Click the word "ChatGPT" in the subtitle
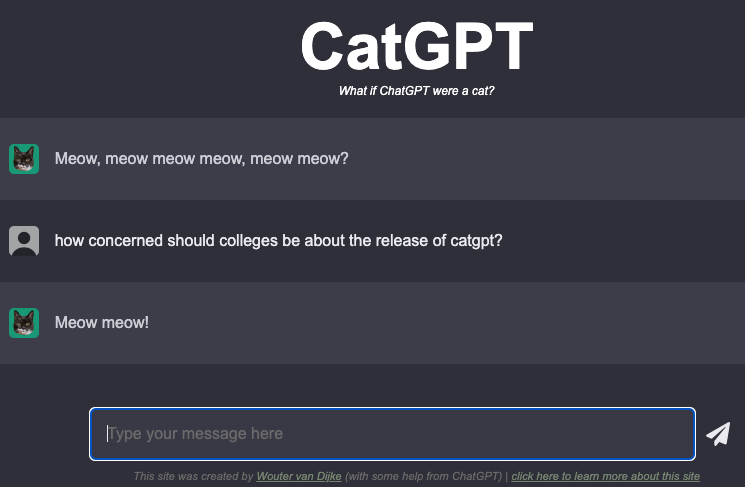This screenshot has width=745, height=487. coord(406,91)
